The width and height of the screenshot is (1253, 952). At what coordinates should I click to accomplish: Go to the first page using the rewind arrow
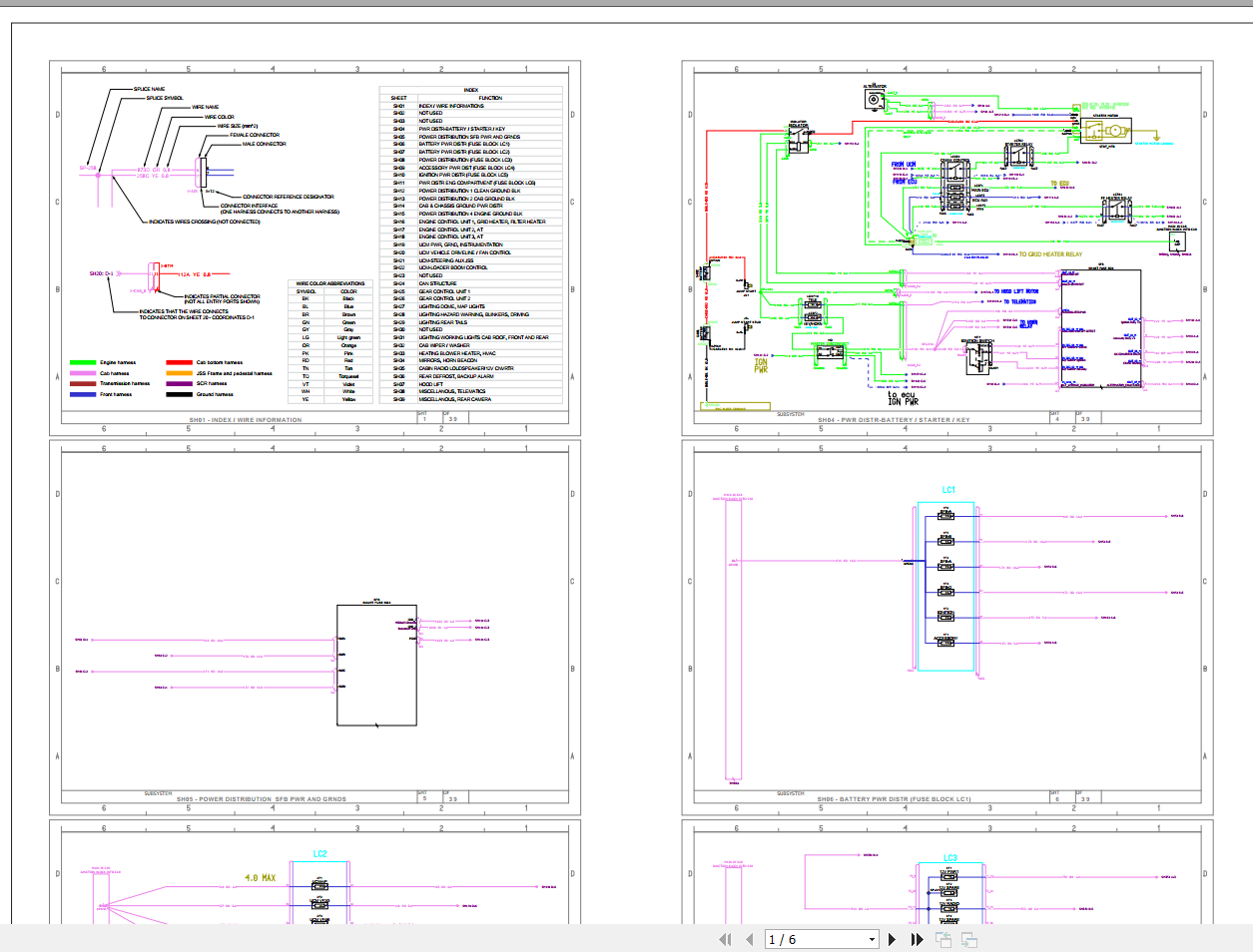click(x=725, y=939)
